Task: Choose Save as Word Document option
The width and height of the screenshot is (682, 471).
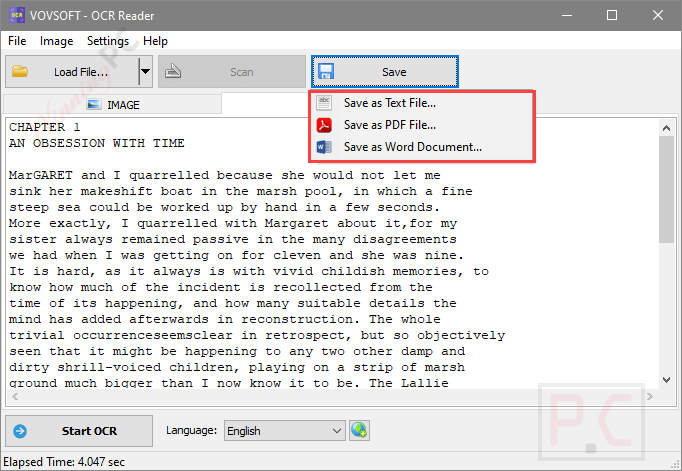Action: point(421,147)
